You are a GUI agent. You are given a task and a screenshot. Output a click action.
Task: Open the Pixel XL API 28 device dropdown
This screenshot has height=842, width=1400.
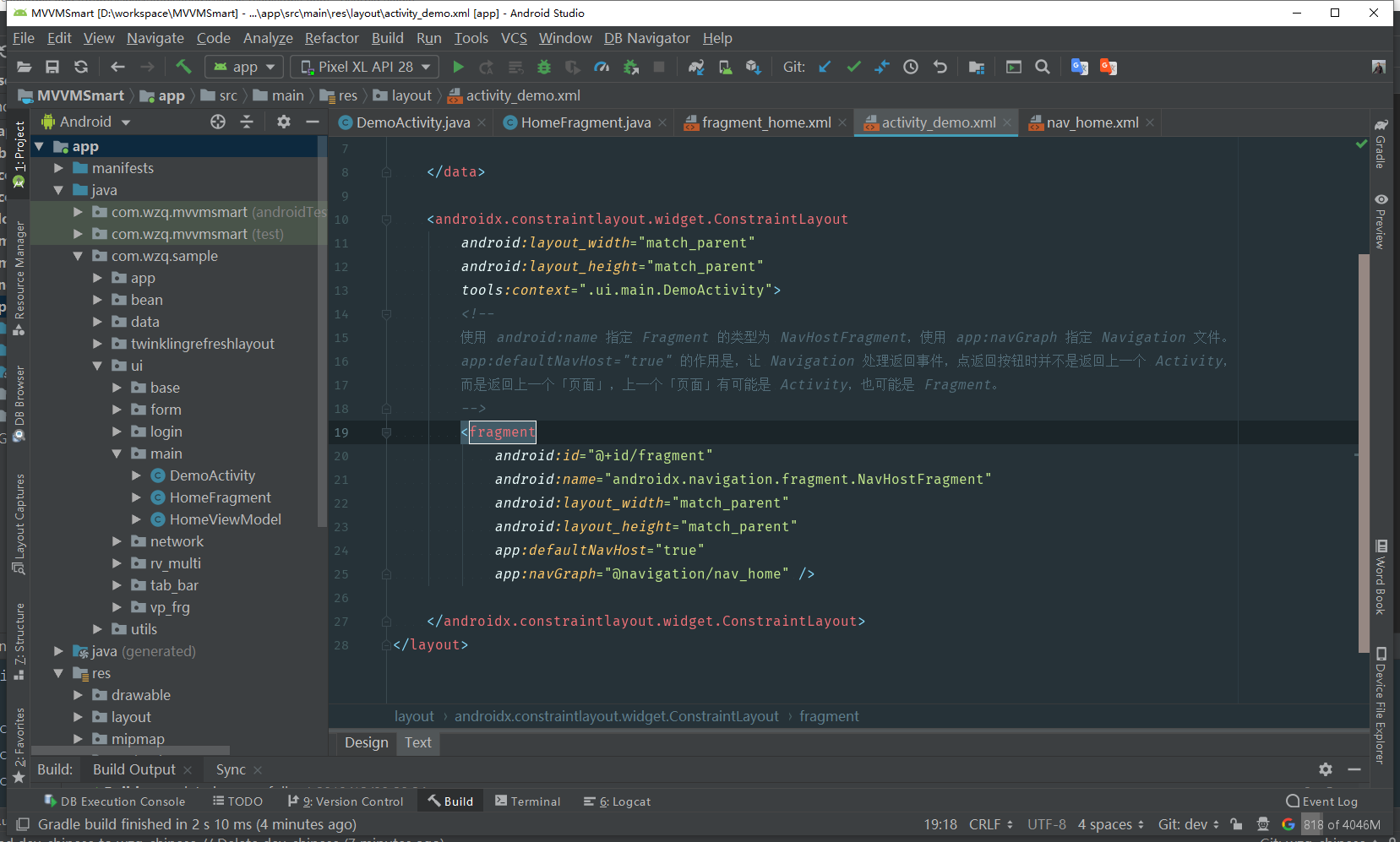tap(365, 68)
